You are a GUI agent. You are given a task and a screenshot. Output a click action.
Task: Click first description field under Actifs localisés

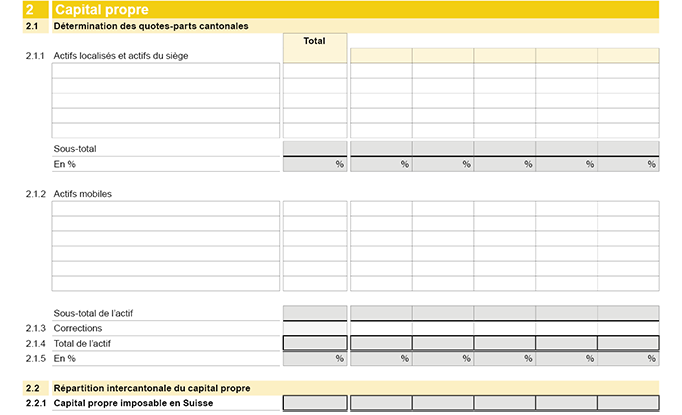[166, 71]
